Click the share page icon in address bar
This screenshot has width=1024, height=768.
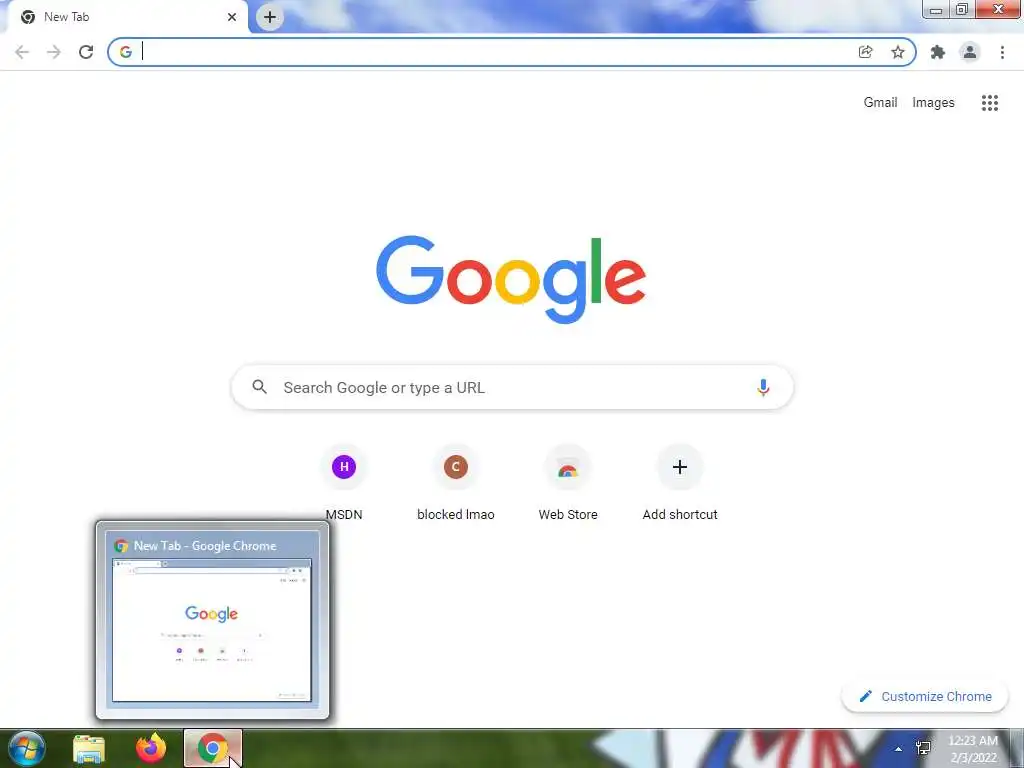point(865,52)
